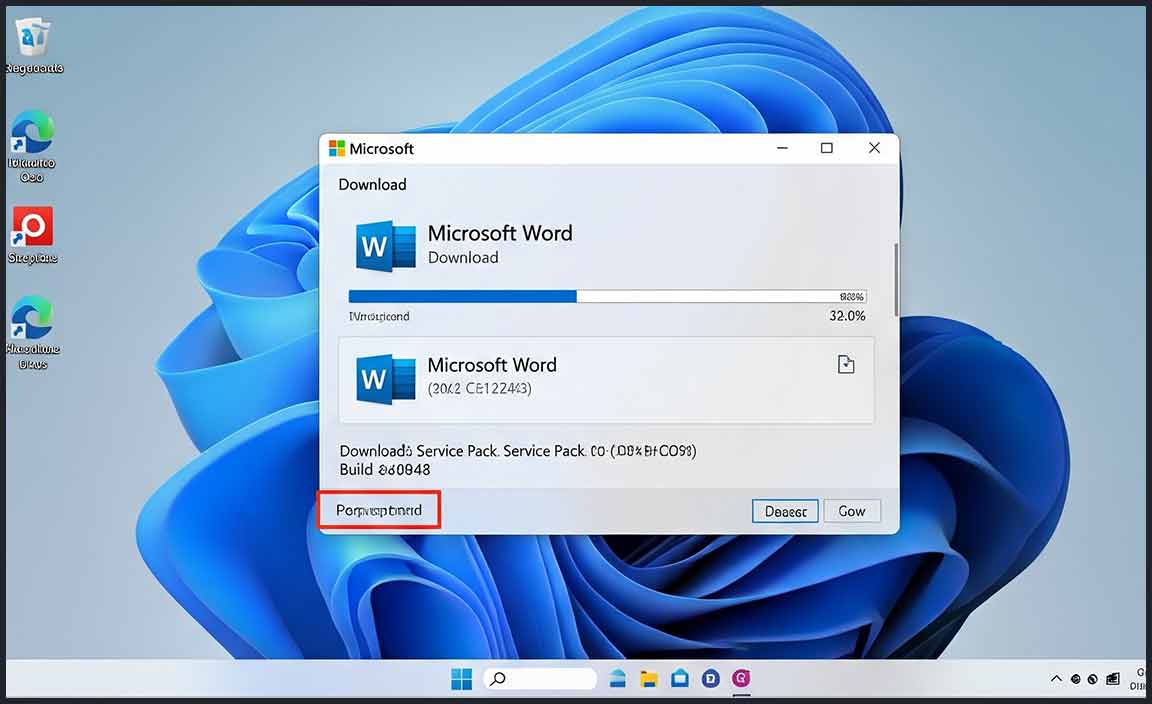
Task: Open the Recycle Bin desktop icon
Action: (33, 40)
